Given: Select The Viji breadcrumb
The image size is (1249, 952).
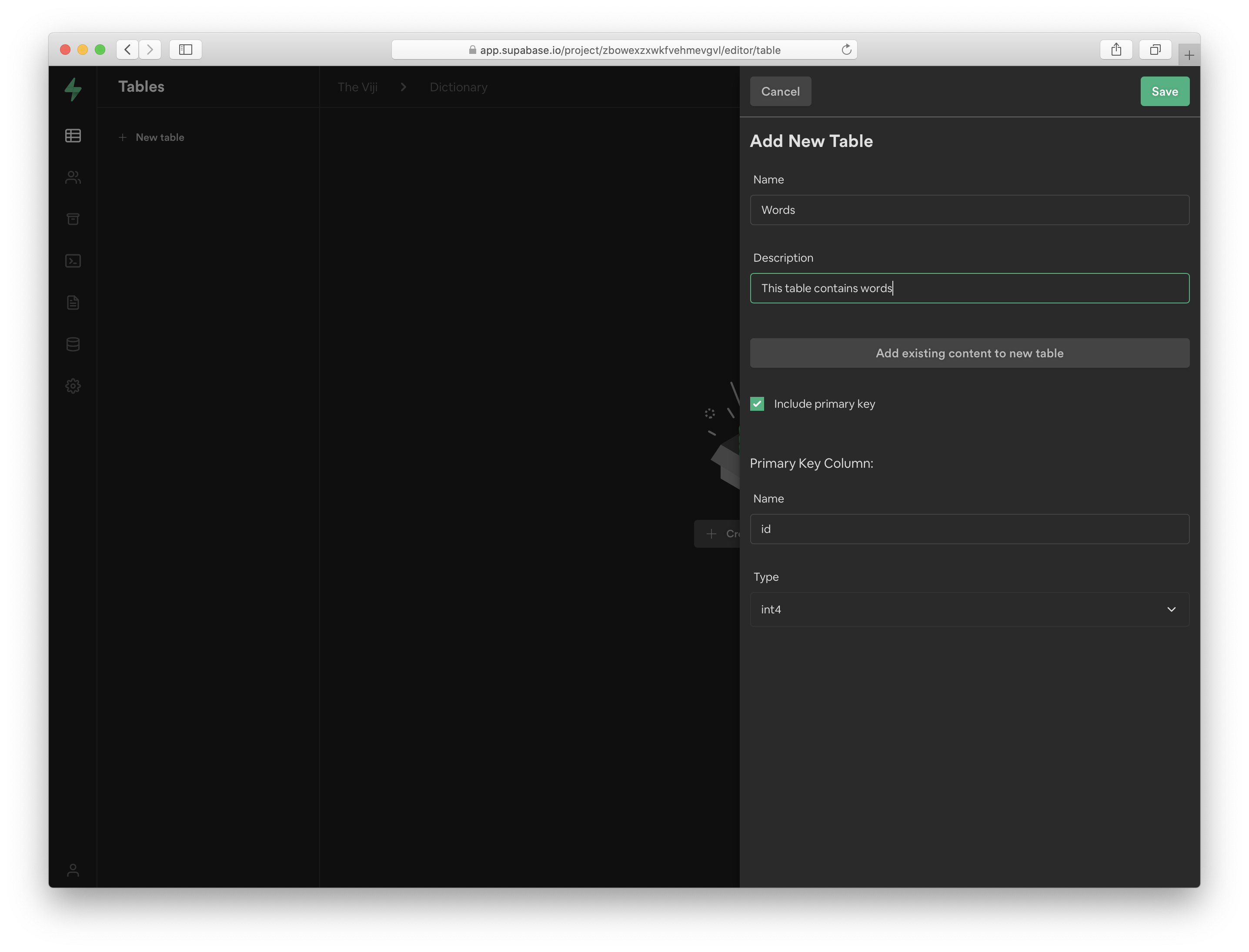Looking at the screenshot, I should [357, 87].
